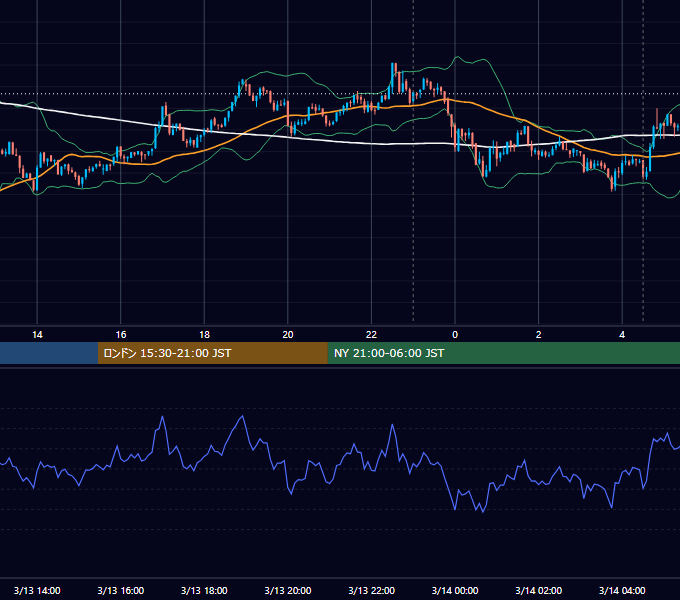Click the 3/13 16:00 date label
This screenshot has width=680, height=600.
(121, 590)
